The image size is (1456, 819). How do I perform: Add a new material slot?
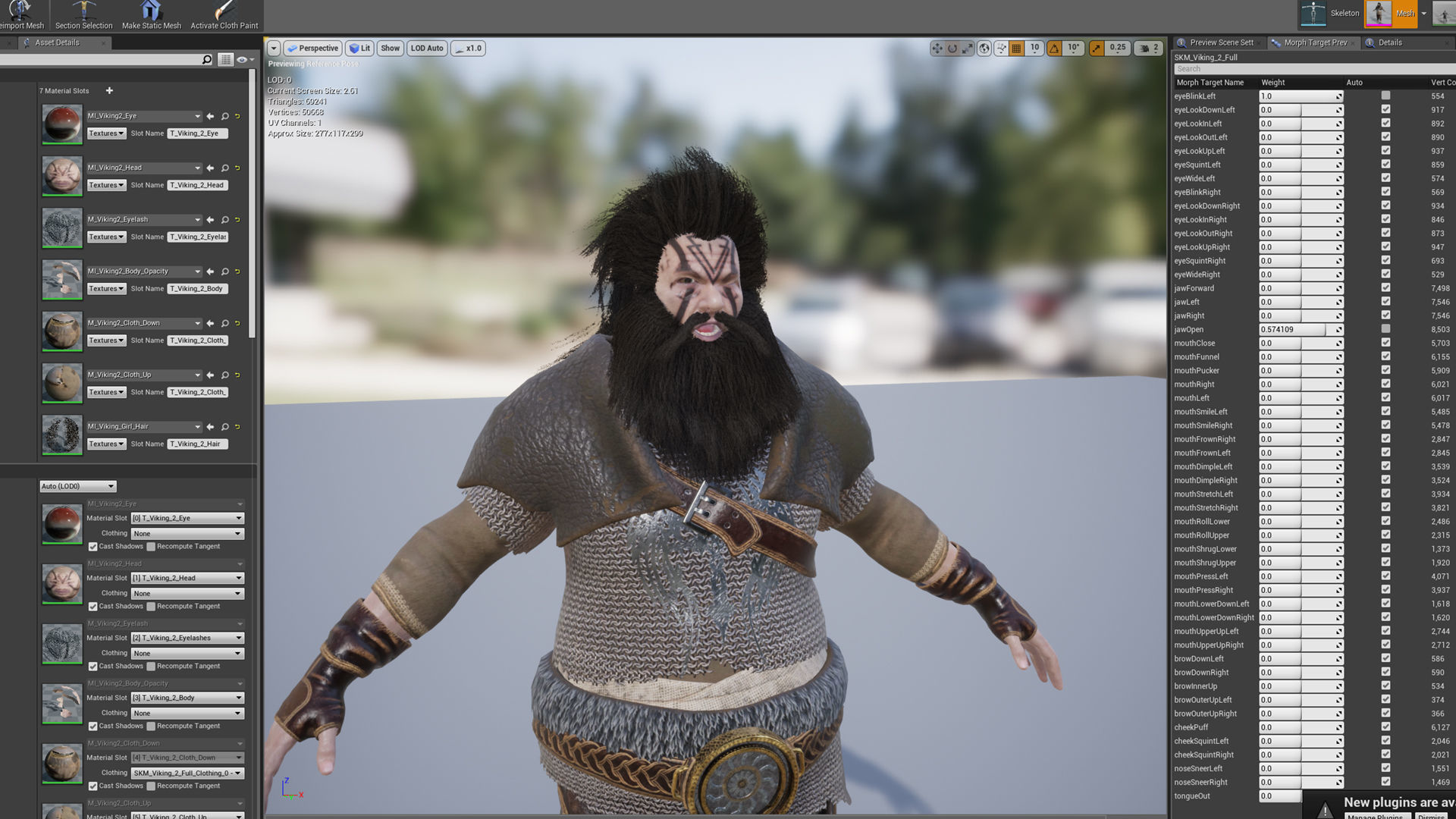109,90
